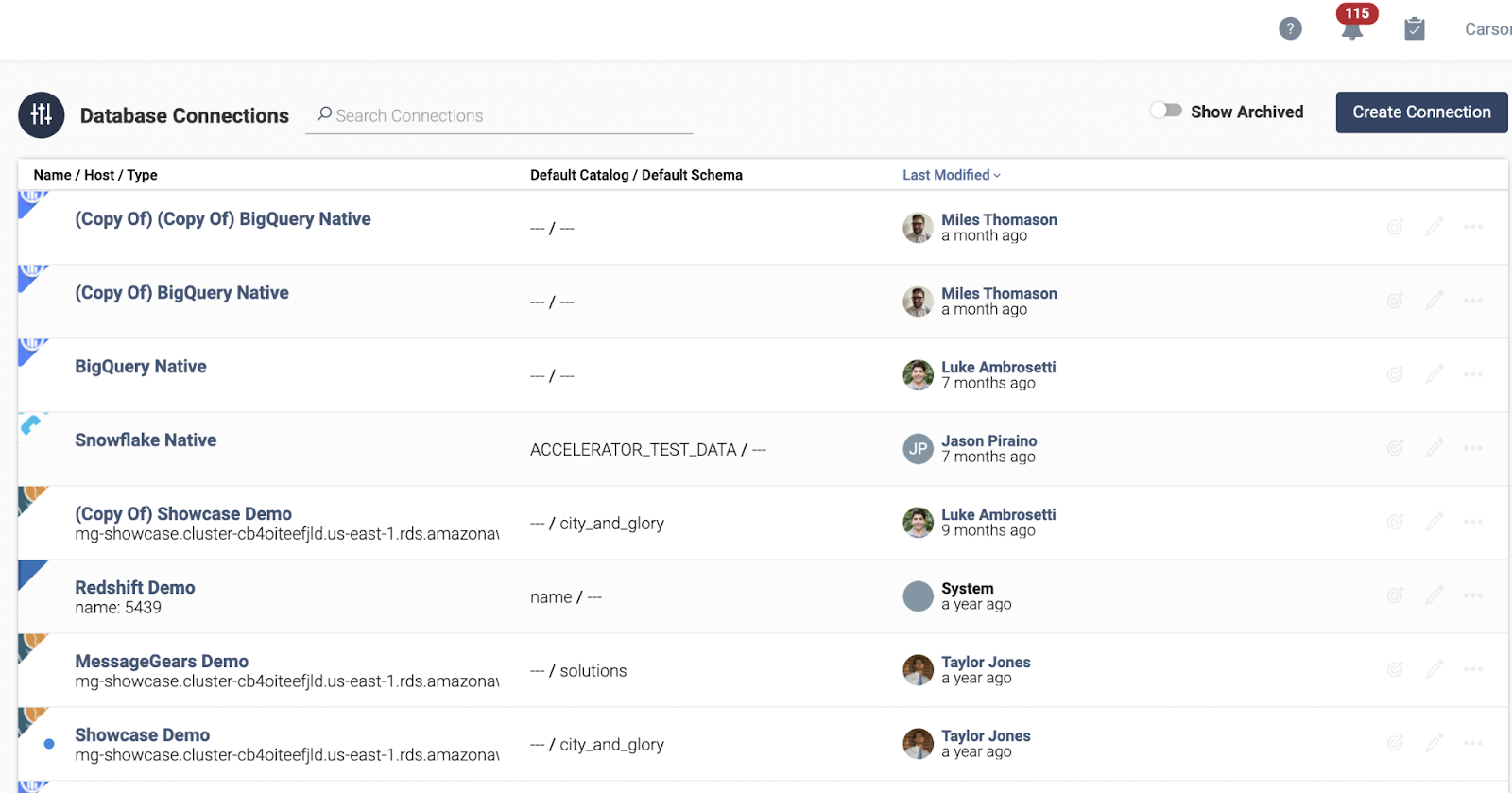Open more options for Redshift Demo
Image resolution: width=1512 pixels, height=793 pixels.
[x=1472, y=595]
